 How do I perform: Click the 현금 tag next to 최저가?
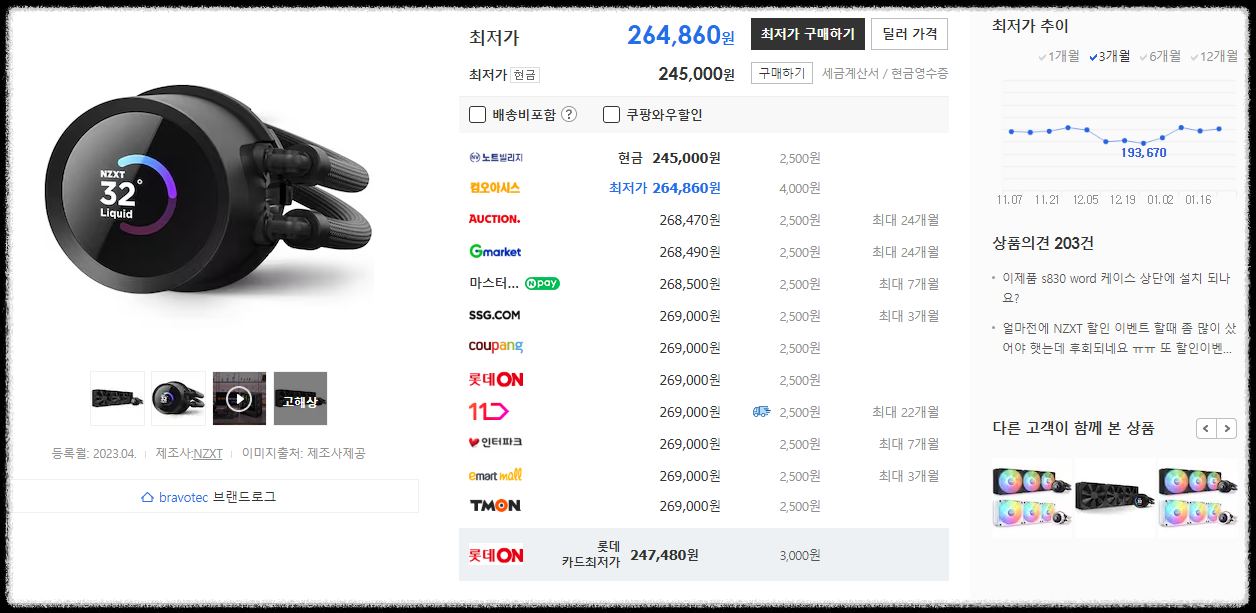coord(525,75)
